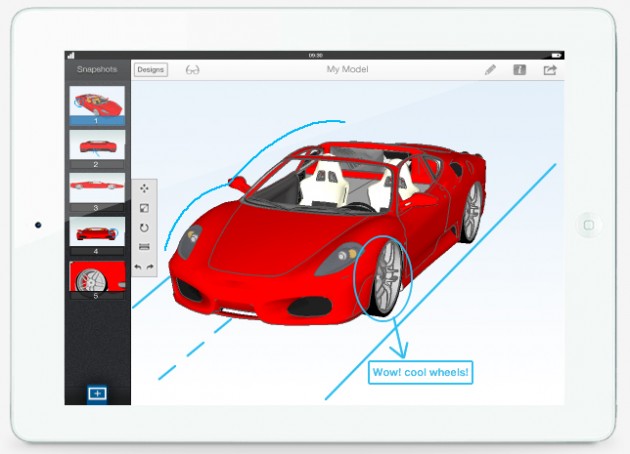Select the zoom/fit view tool
This screenshot has width=630, height=454.
point(144,208)
